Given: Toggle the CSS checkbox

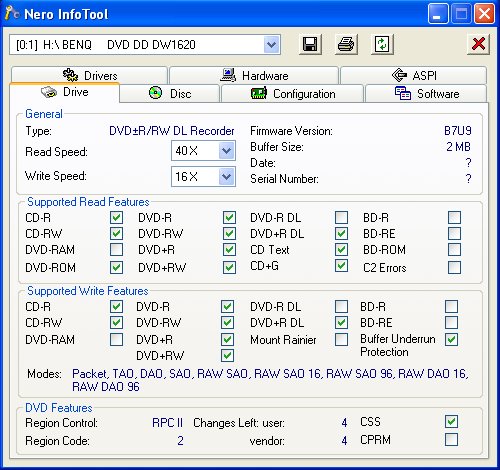Looking at the screenshot, I should pos(451,422).
